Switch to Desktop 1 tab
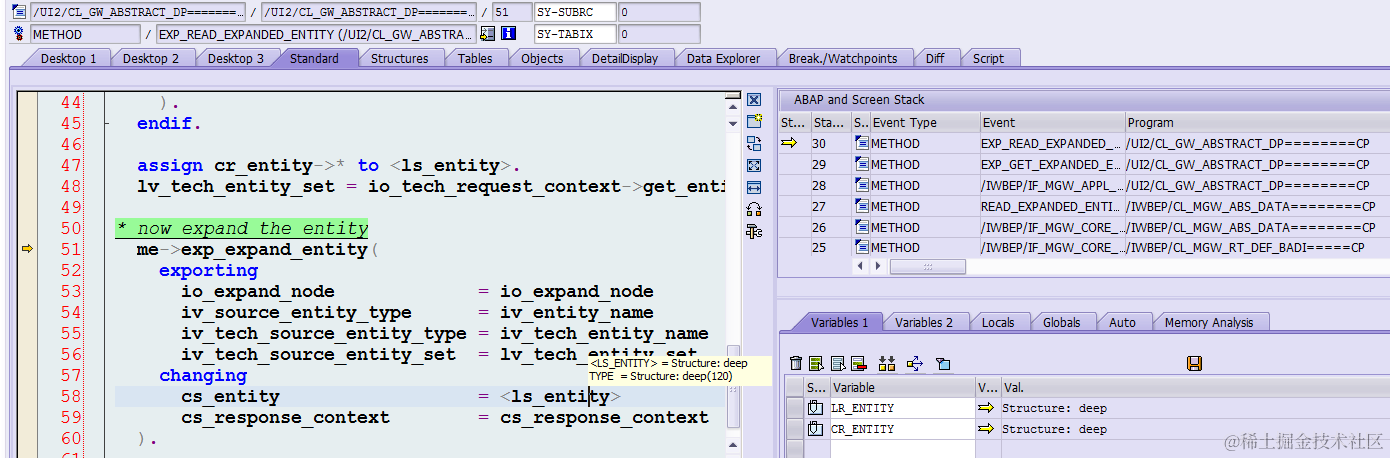Screen dimensions: 1390x458 pyautogui.click(x=69, y=58)
